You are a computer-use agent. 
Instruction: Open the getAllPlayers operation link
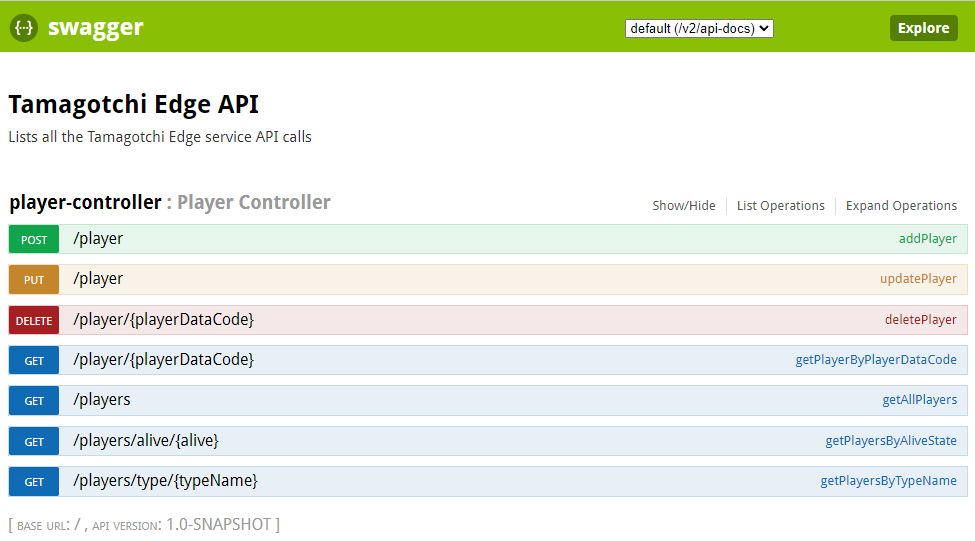919,400
